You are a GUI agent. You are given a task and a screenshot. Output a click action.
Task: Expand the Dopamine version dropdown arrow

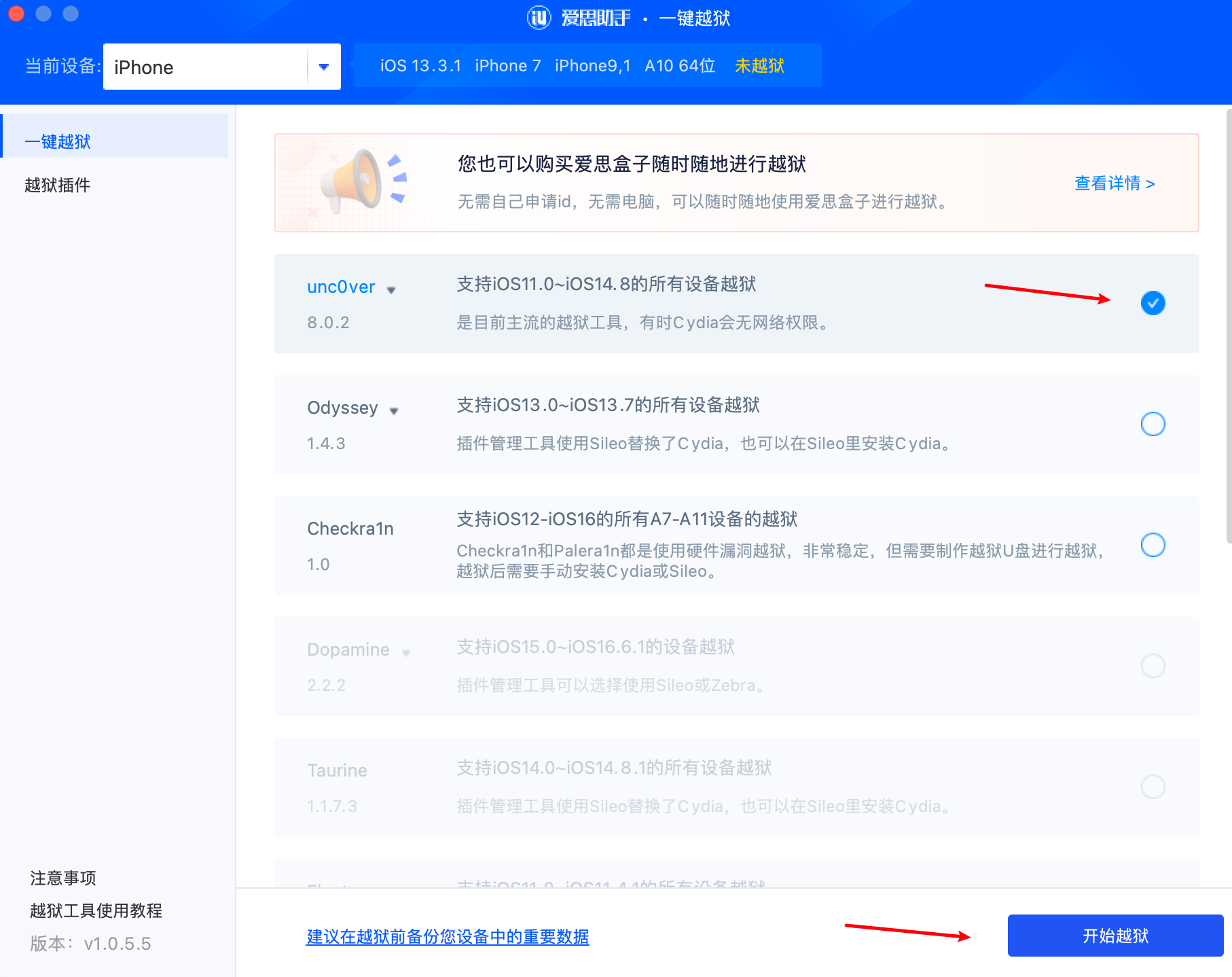click(406, 653)
